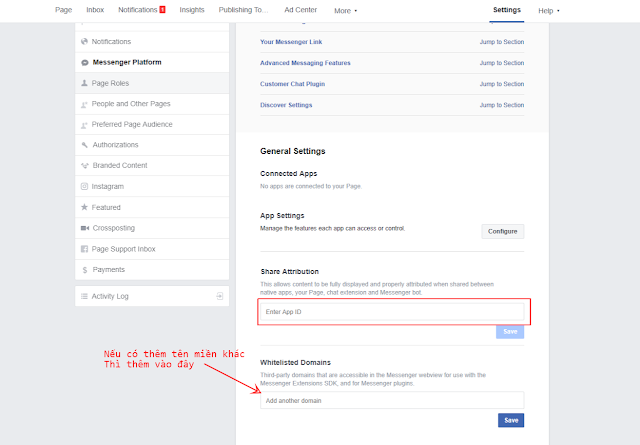The width and height of the screenshot is (640, 445).
Task: Click the Page Support Inbox Facebook icon
Action: (84, 249)
